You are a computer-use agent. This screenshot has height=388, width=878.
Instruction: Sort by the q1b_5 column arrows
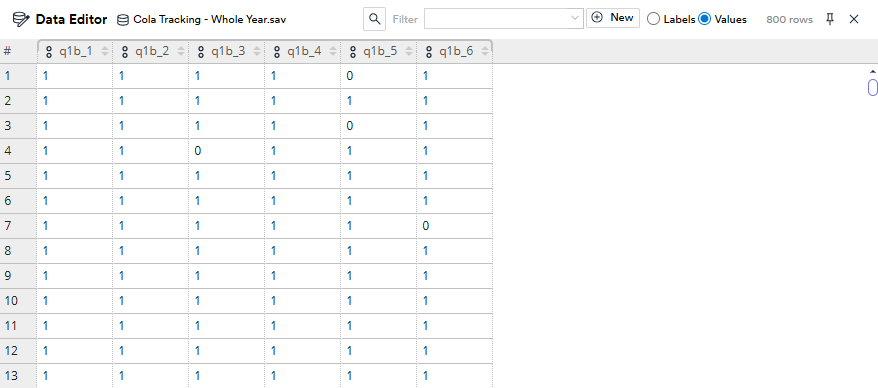409,52
